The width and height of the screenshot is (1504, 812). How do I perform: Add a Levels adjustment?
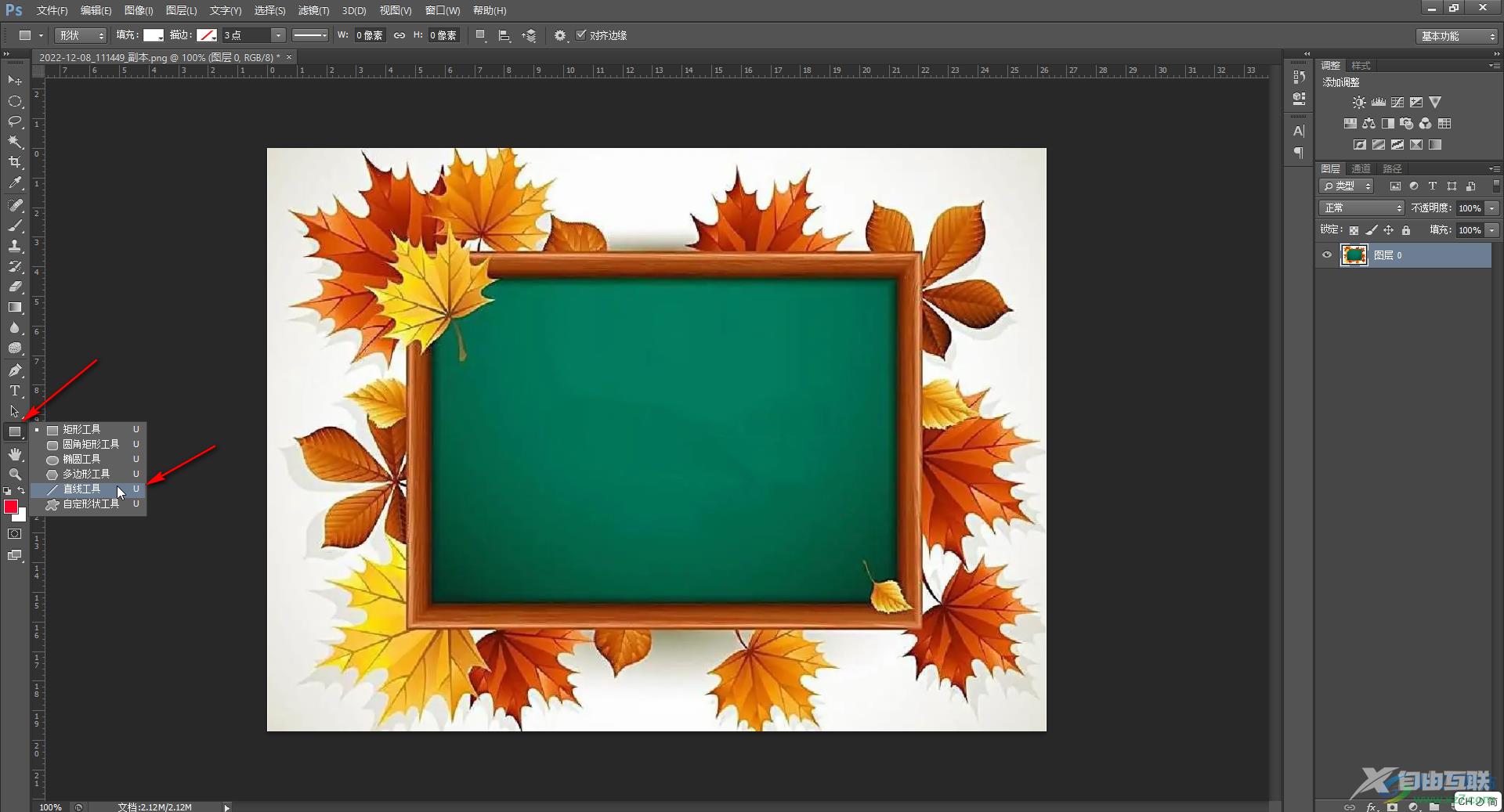coord(1378,103)
